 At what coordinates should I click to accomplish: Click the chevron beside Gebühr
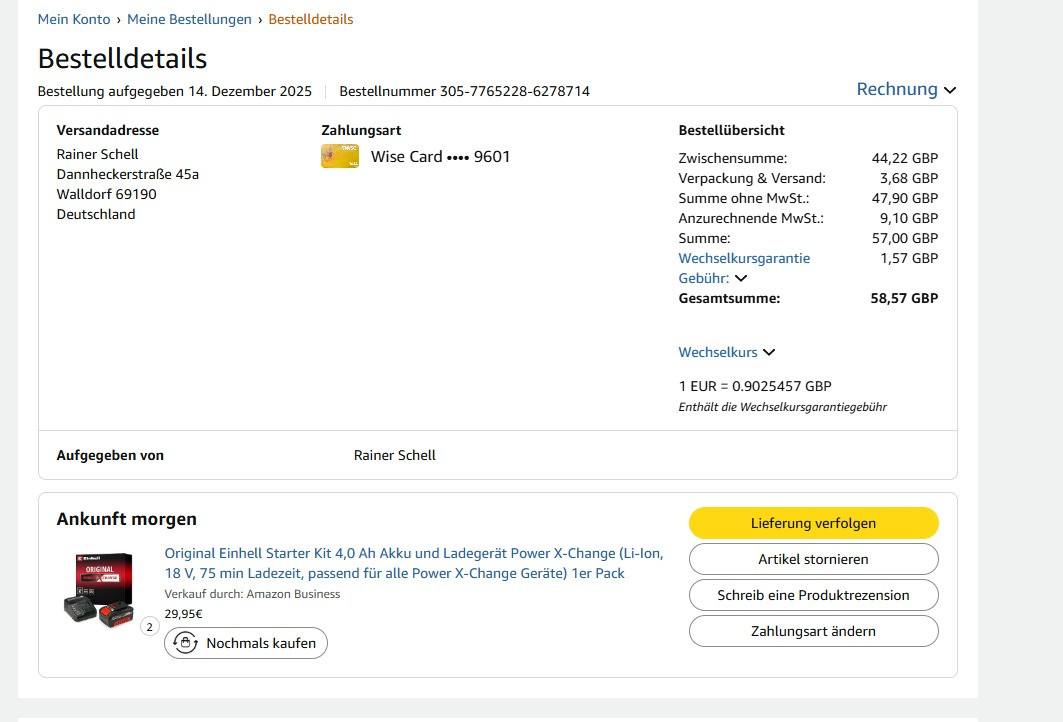click(x=741, y=279)
